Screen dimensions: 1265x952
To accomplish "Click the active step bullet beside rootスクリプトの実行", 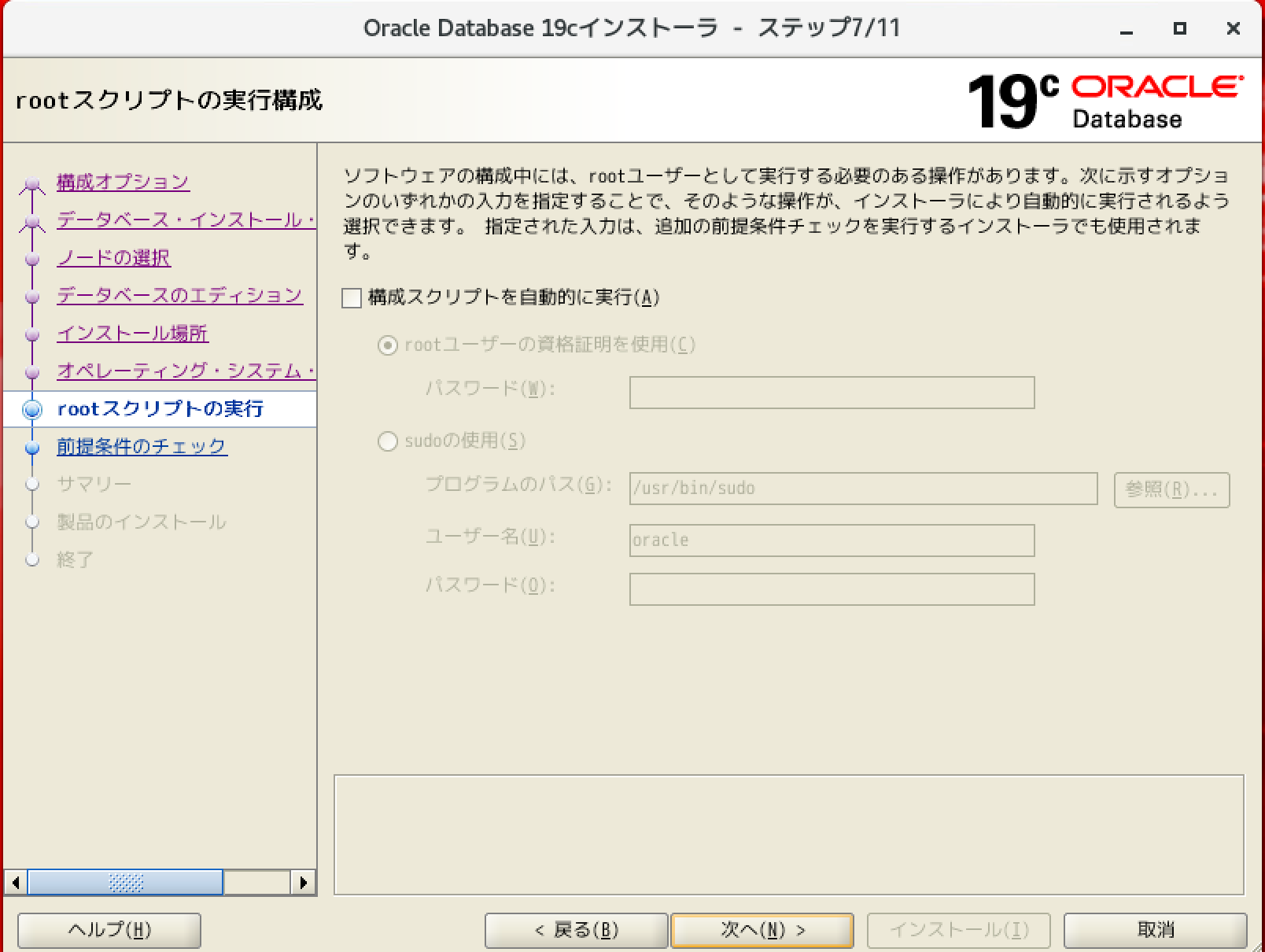I will pyautogui.click(x=32, y=409).
